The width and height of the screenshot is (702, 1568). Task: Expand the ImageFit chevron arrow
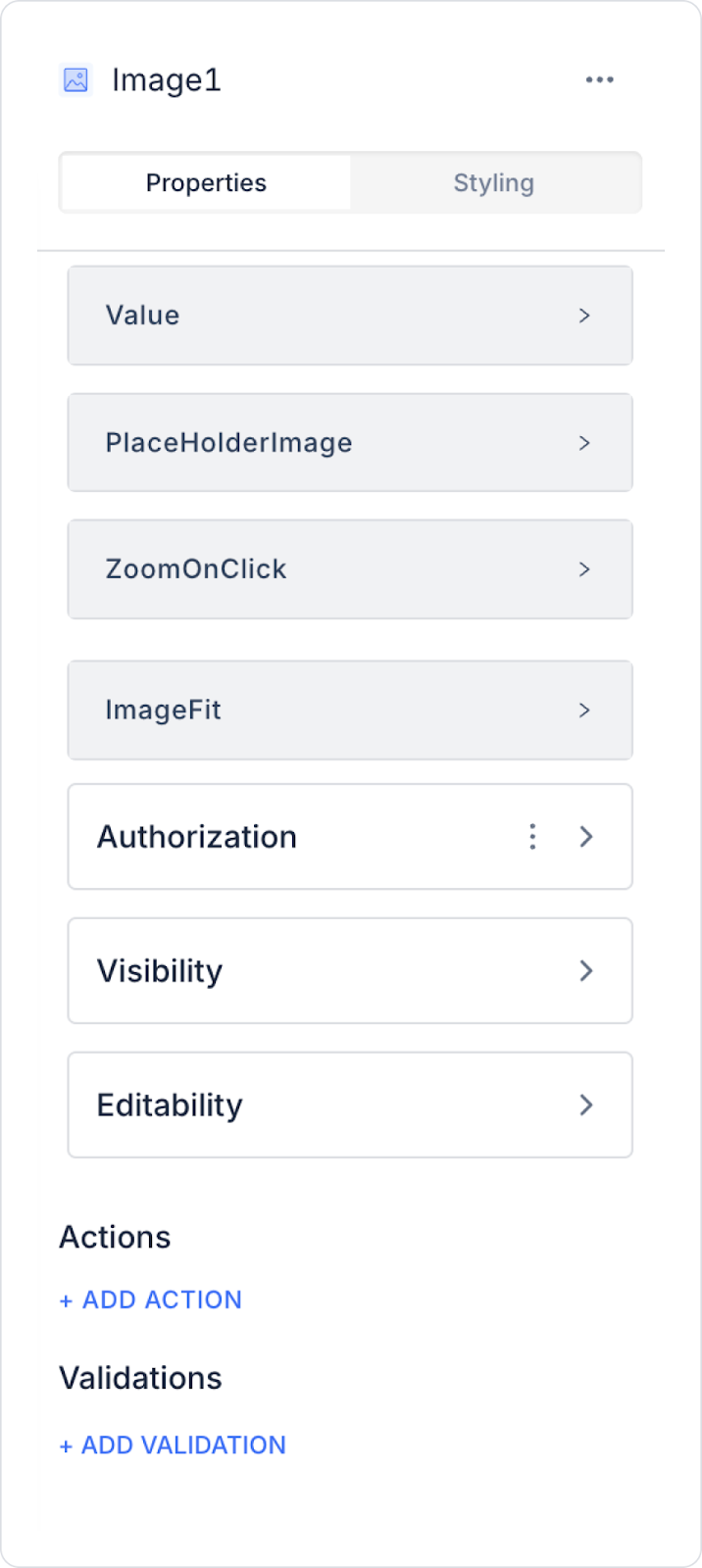click(584, 710)
